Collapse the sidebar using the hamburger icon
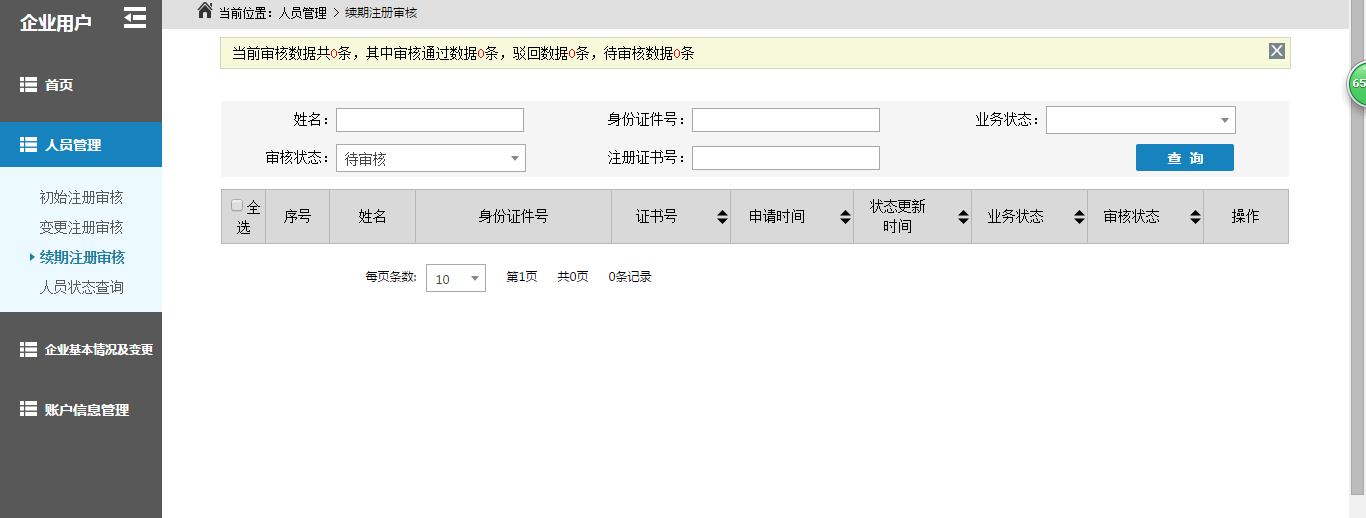Image resolution: width=1366 pixels, height=518 pixels. pyautogui.click(x=134, y=18)
